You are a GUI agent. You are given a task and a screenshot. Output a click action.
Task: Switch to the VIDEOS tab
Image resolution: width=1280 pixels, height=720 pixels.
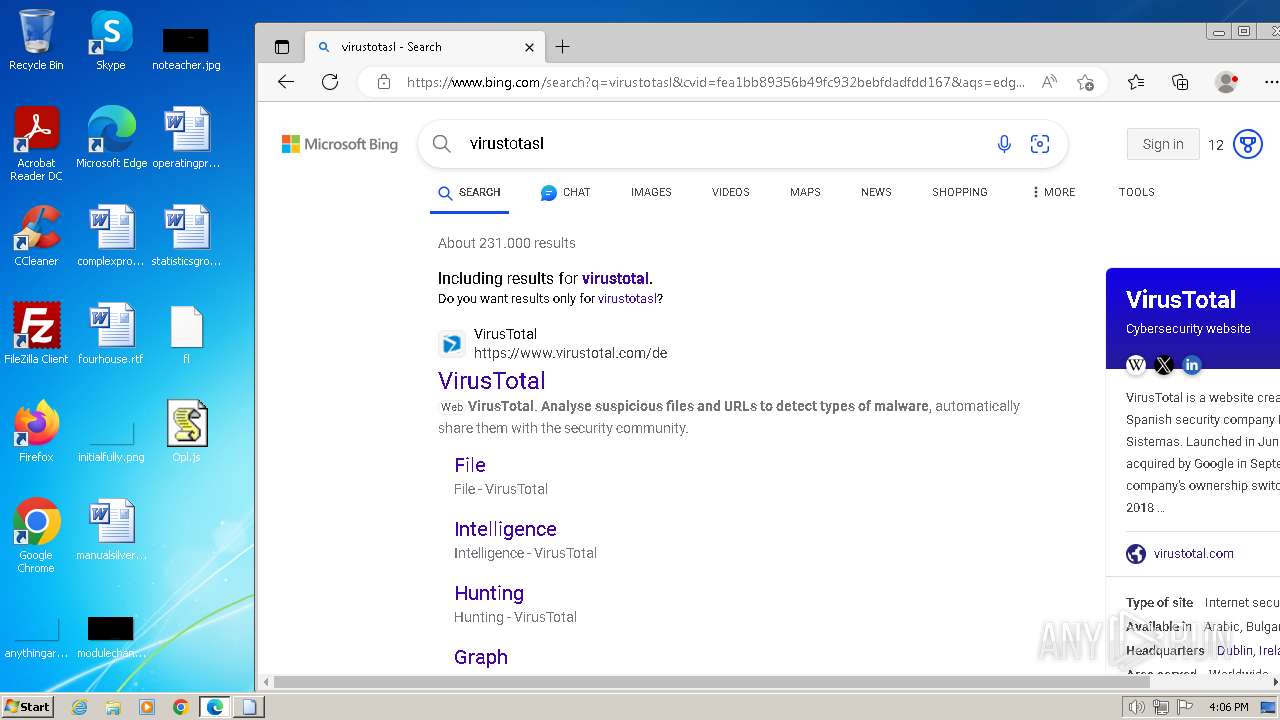point(730,192)
